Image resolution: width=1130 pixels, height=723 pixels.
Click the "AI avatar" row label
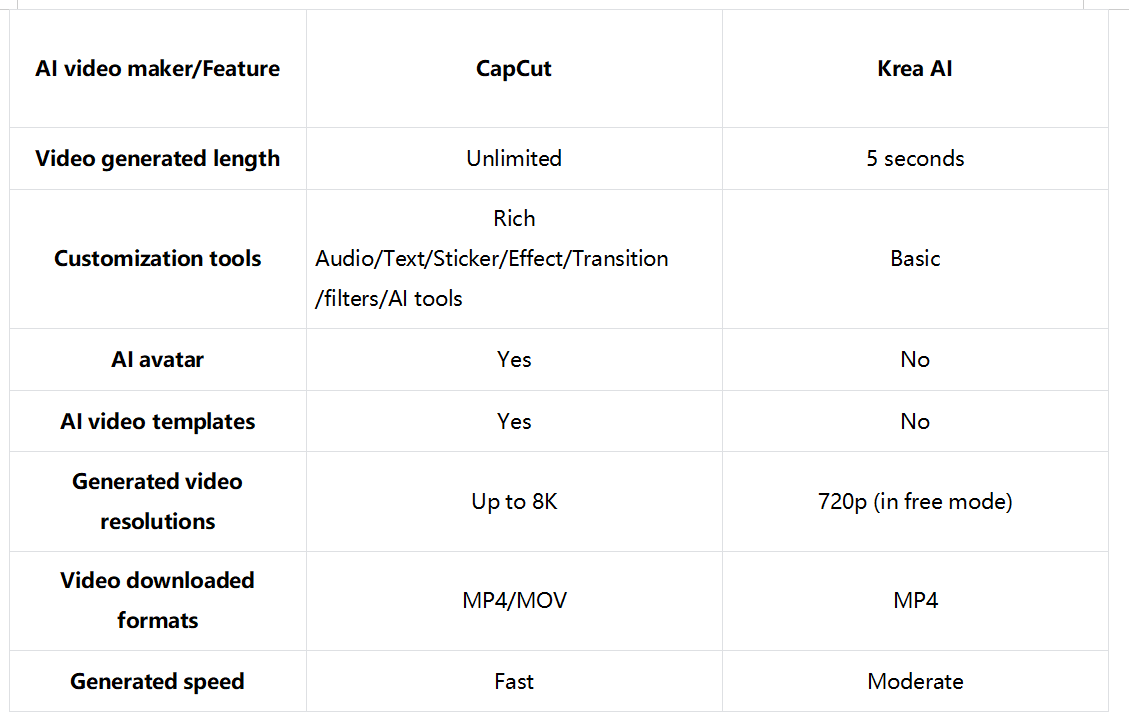coord(158,360)
